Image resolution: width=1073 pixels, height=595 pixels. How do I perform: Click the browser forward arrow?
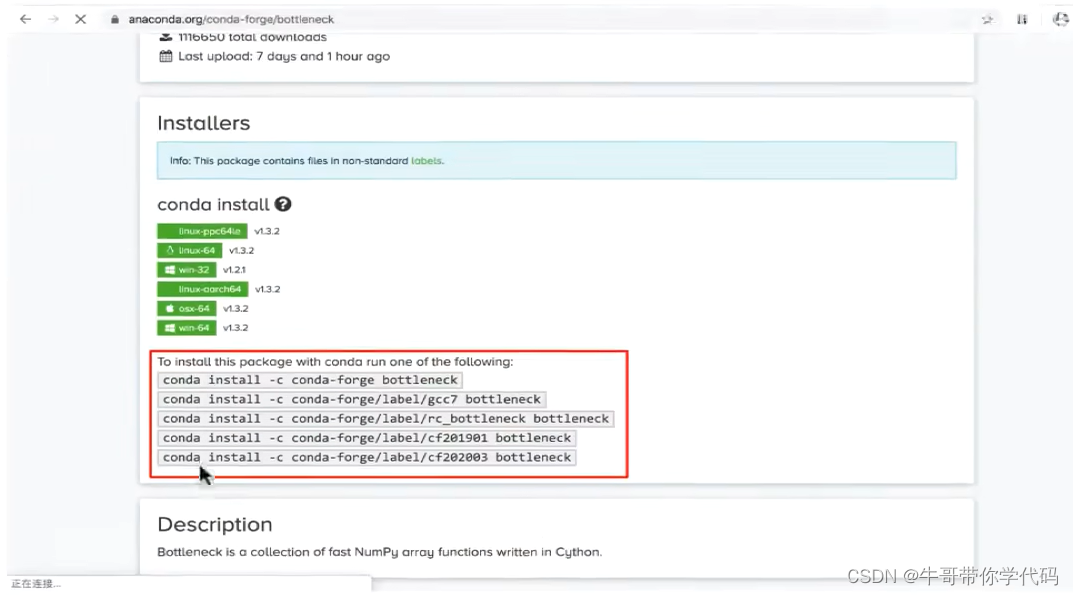coord(53,19)
